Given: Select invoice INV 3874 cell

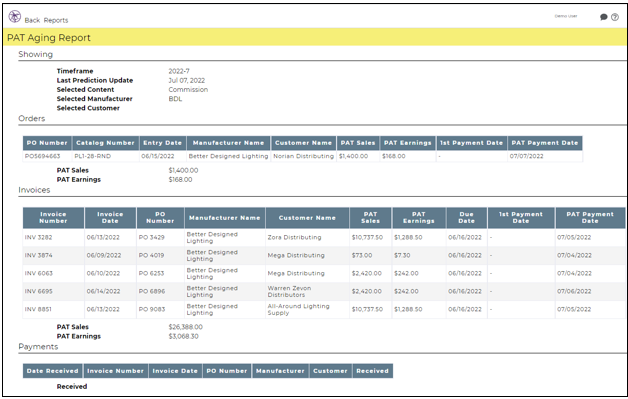Looking at the screenshot, I should pos(53,255).
